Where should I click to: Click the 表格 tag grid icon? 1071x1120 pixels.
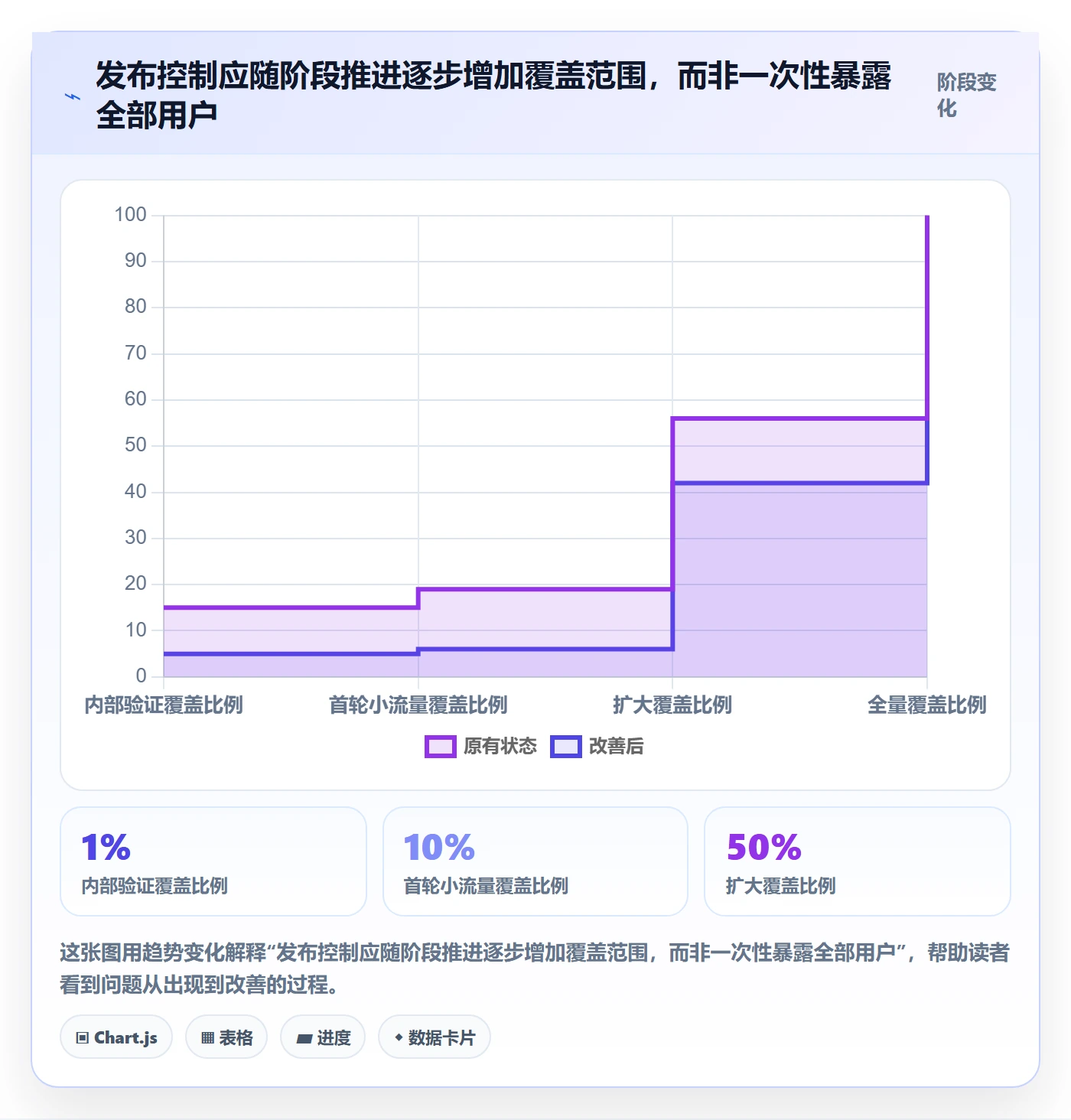click(207, 1038)
